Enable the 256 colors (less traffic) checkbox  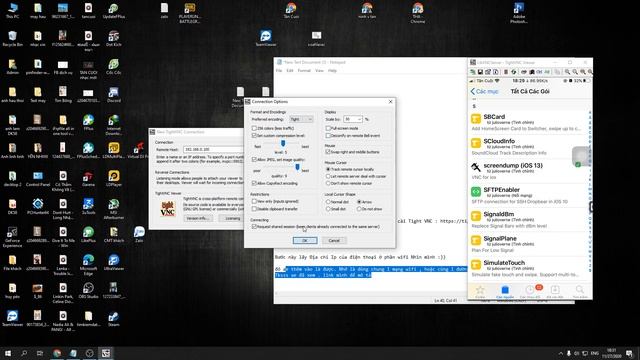[254, 128]
